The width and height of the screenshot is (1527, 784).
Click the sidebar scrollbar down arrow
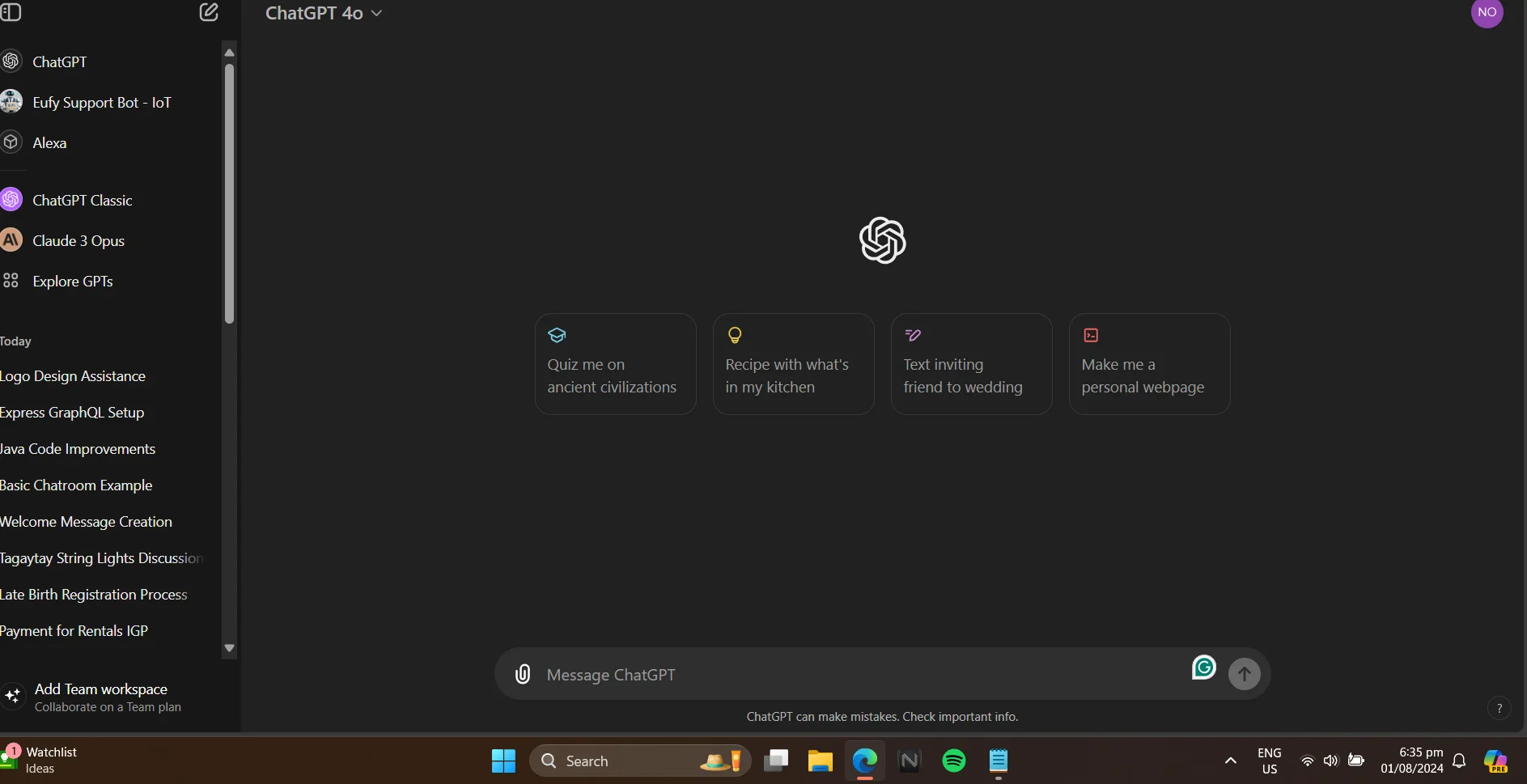(x=229, y=648)
